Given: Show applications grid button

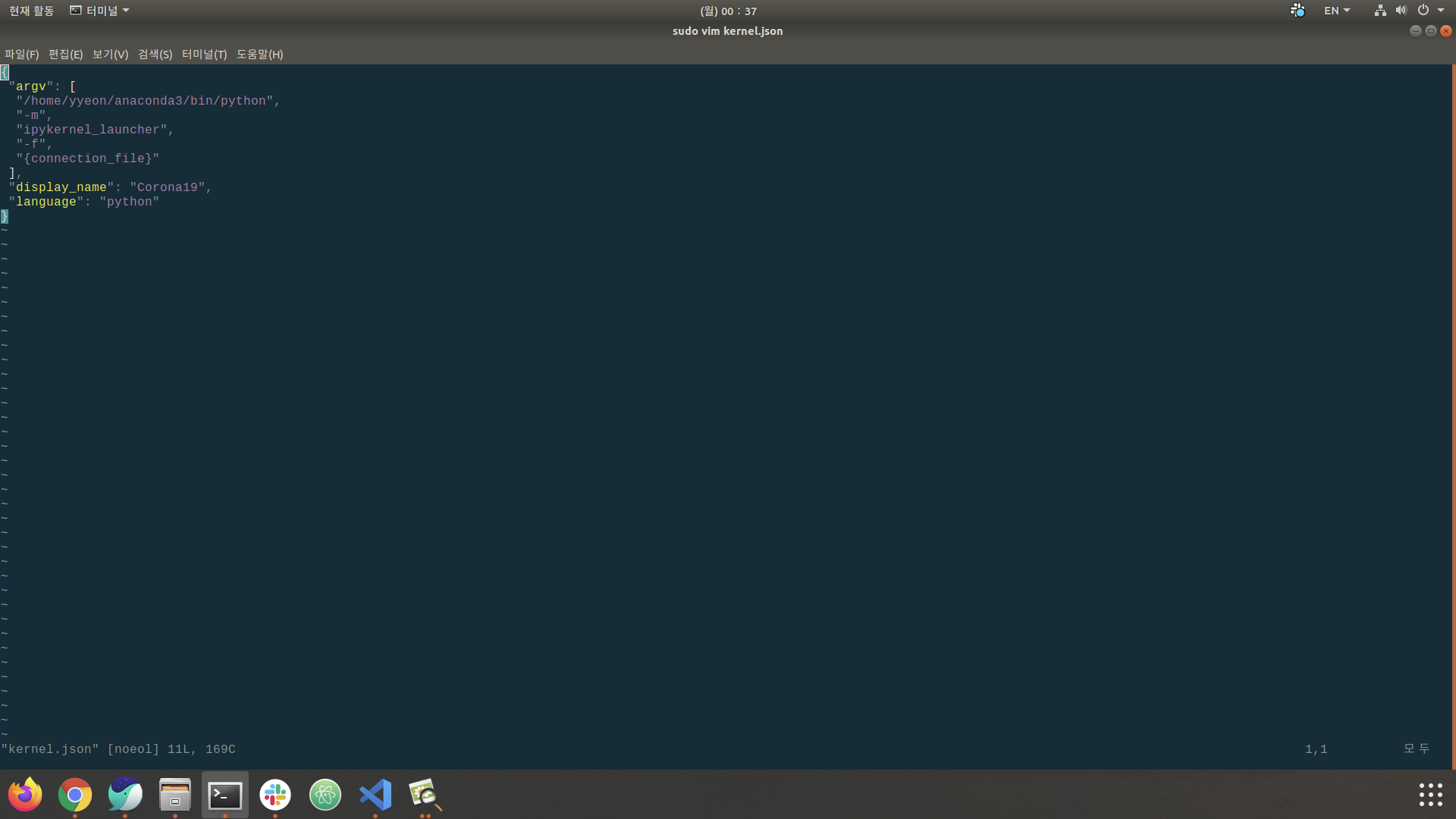Looking at the screenshot, I should point(1430,795).
